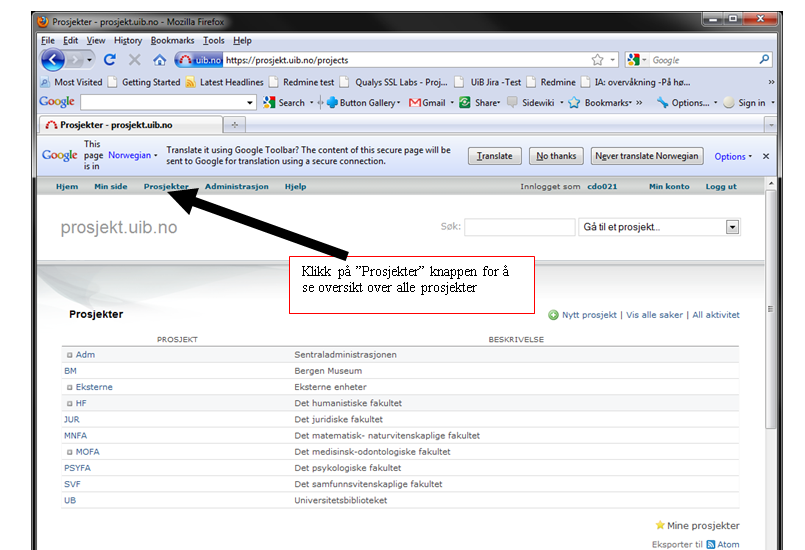This screenshot has height=550, width=805.
Task: Bookmark the page with the star icon
Action: [597, 60]
